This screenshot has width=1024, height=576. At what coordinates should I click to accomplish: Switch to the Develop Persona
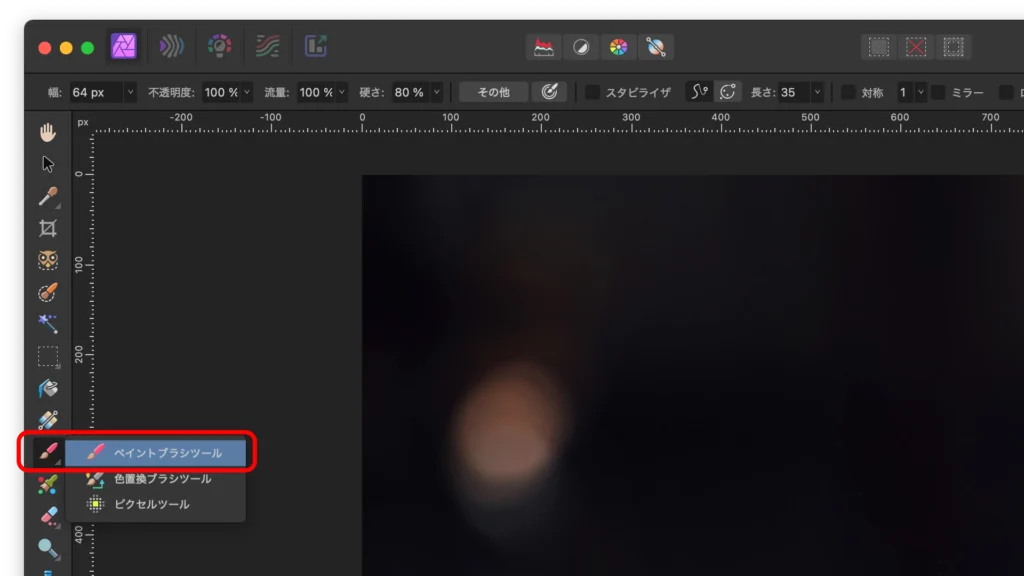click(220, 46)
